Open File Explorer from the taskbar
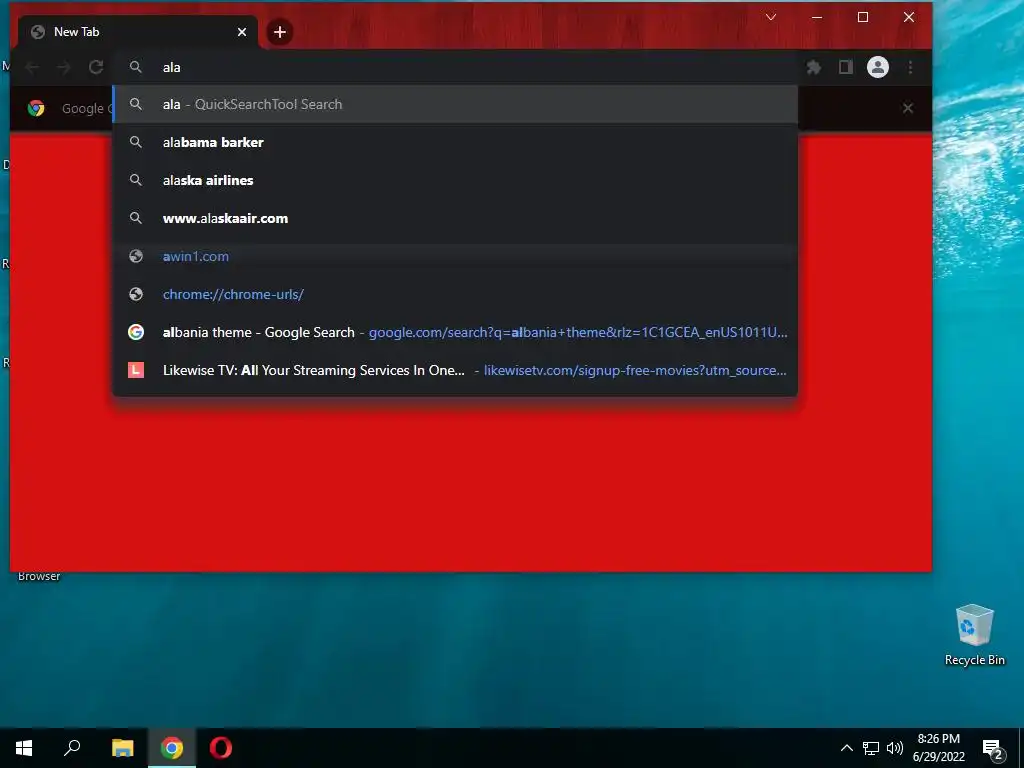Image resolution: width=1024 pixels, height=768 pixels. tap(122, 748)
